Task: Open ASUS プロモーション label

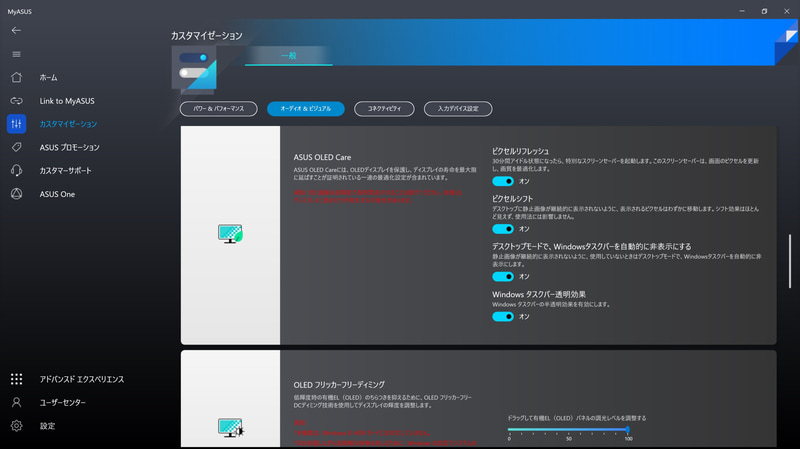Action: point(69,147)
